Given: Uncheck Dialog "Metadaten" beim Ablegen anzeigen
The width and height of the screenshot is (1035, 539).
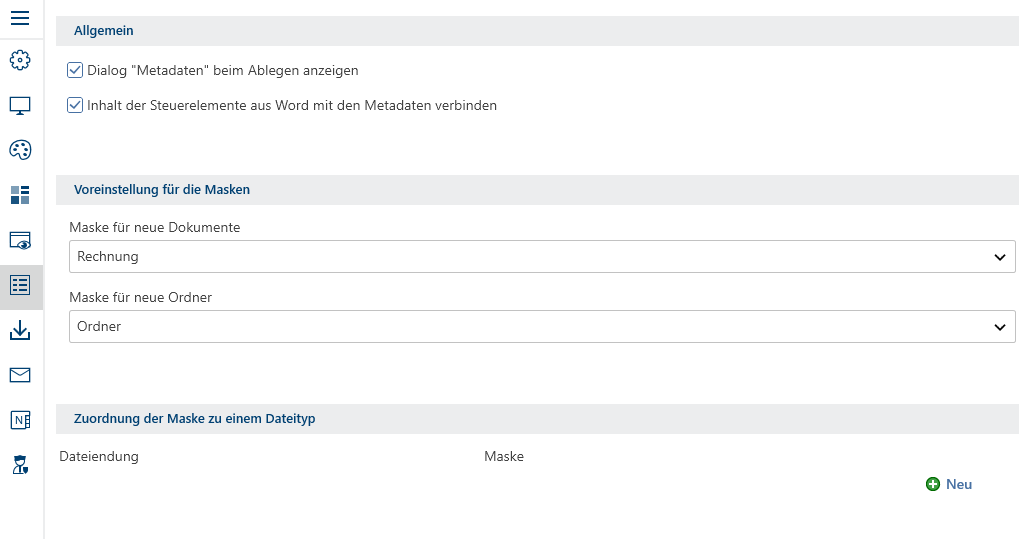Looking at the screenshot, I should (x=75, y=71).
